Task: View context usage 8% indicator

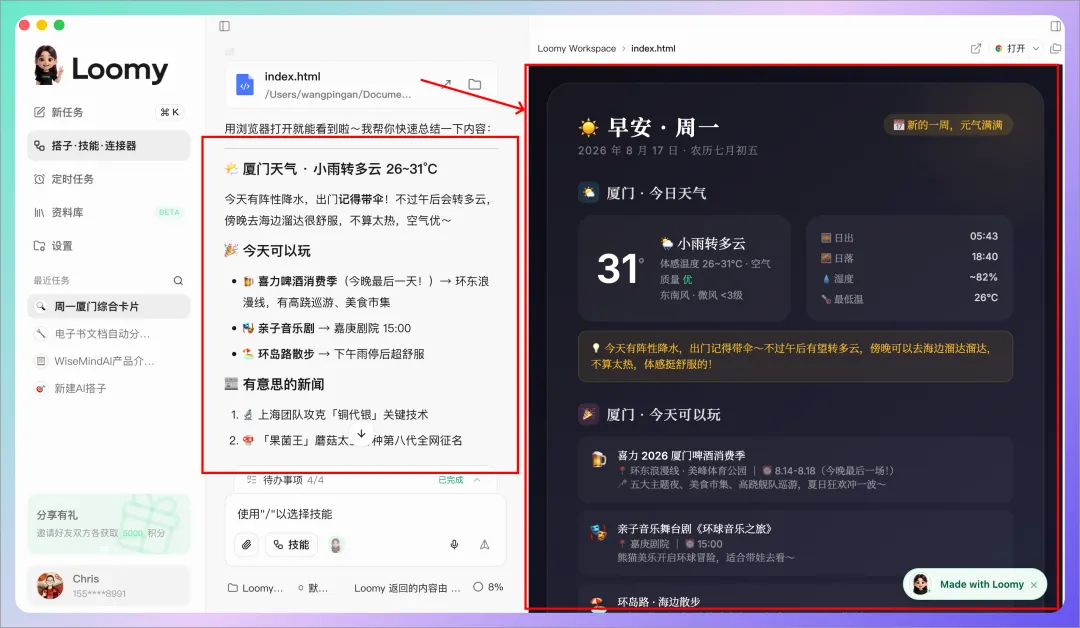Action: click(x=488, y=587)
